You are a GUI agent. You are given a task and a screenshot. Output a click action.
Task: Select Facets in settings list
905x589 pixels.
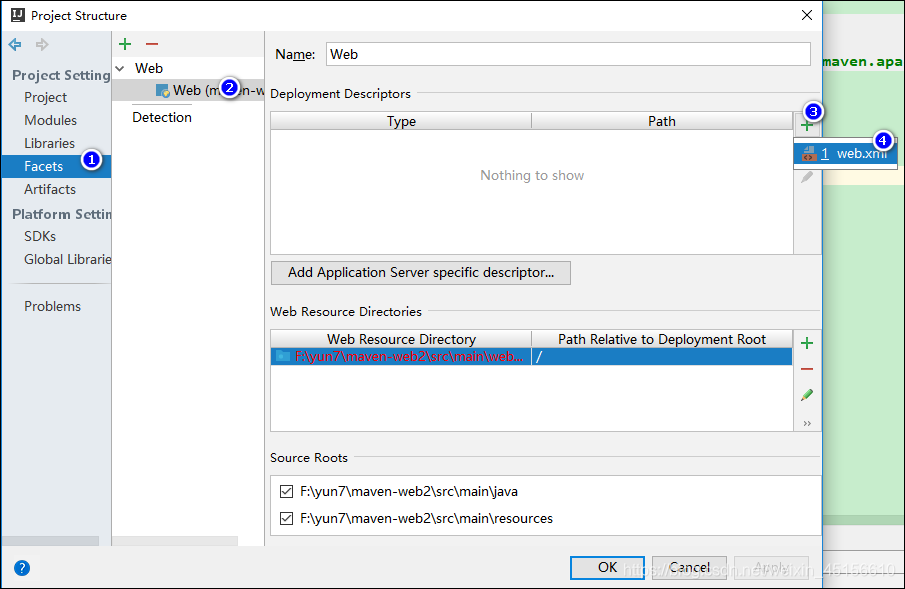point(56,166)
